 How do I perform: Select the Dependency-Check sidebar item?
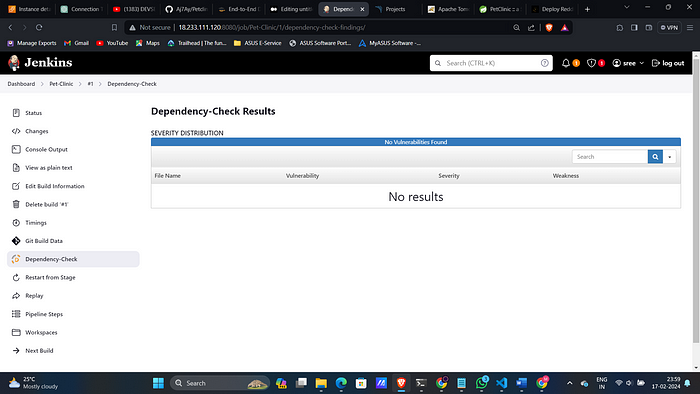tap(73, 259)
